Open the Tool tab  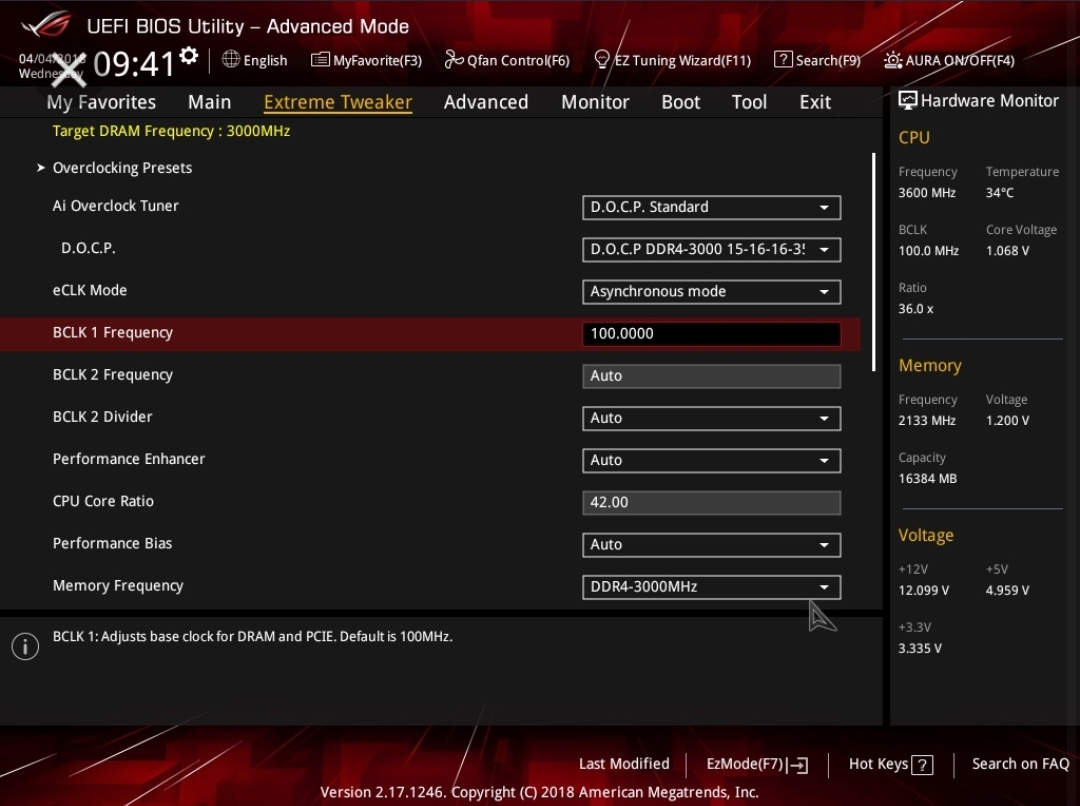749,102
